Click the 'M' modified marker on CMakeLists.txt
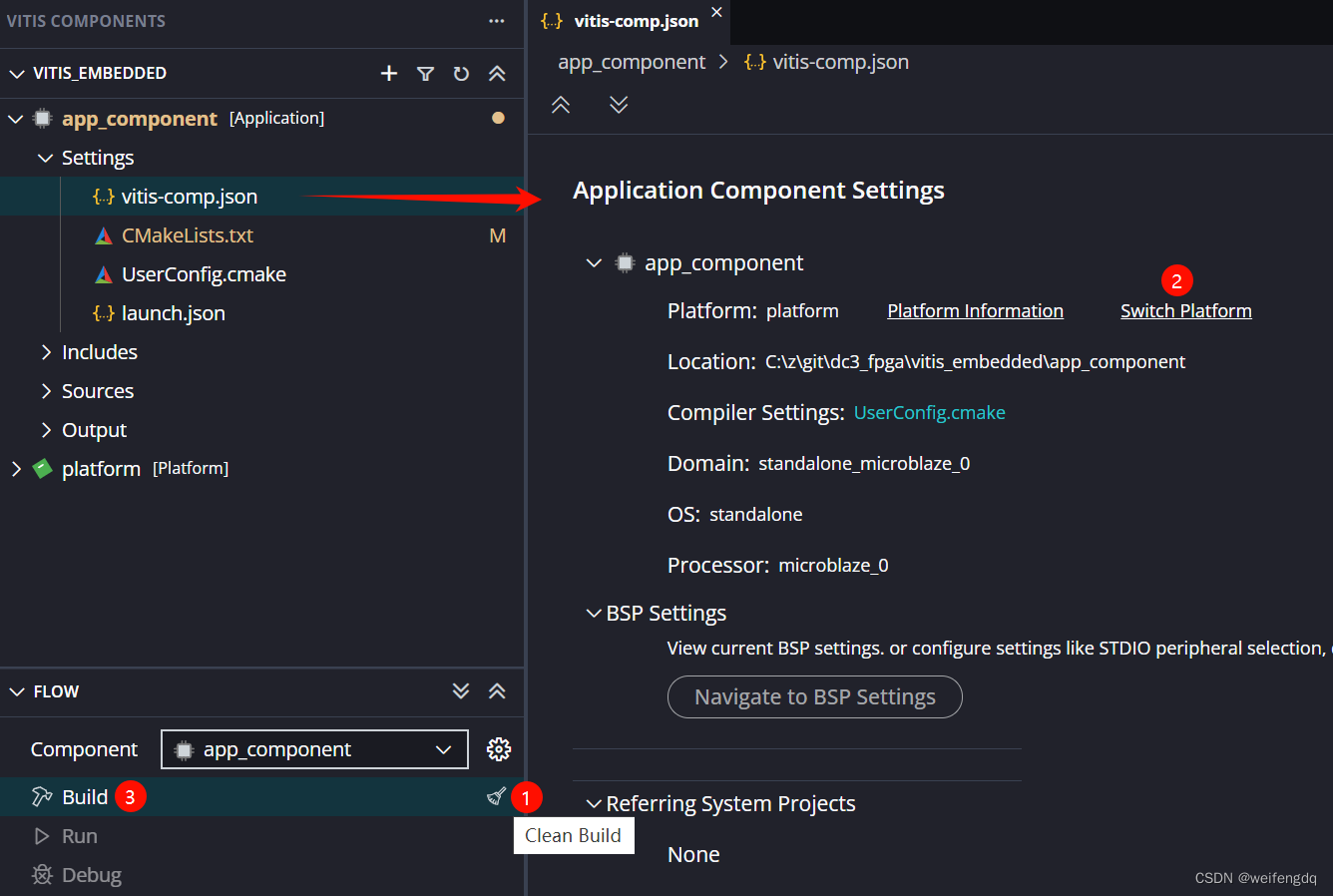Screen dimensions: 1333x896 498,235
